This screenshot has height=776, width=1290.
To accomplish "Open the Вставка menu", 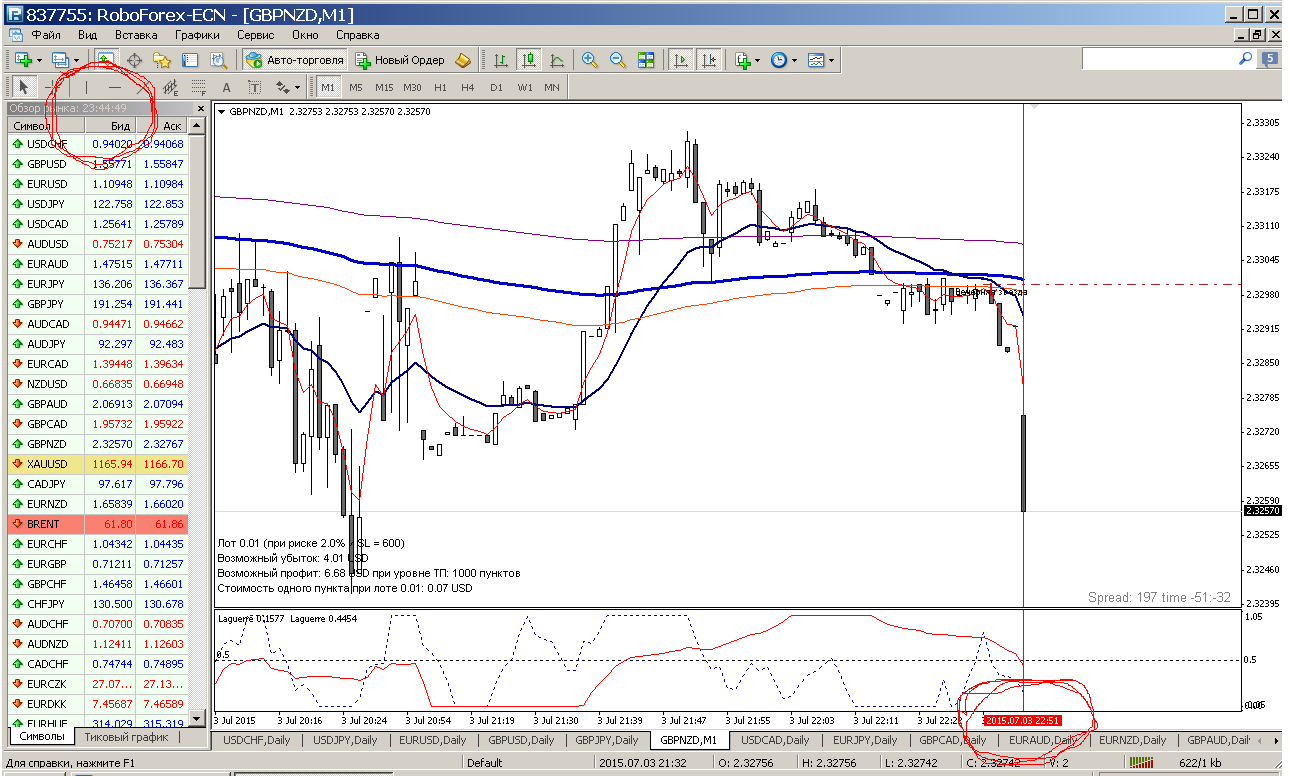I will [136, 34].
